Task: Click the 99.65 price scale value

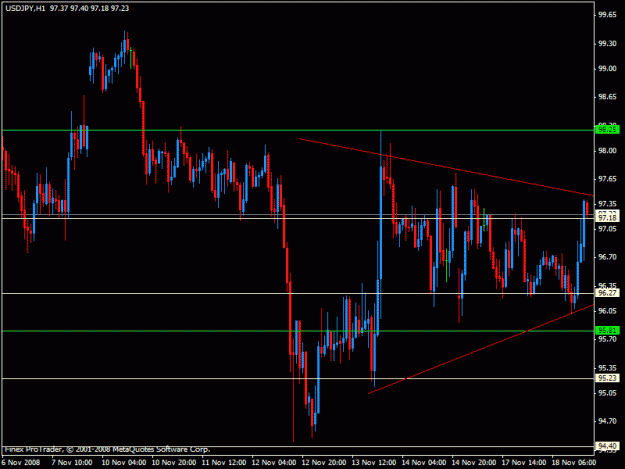Action: pos(607,15)
